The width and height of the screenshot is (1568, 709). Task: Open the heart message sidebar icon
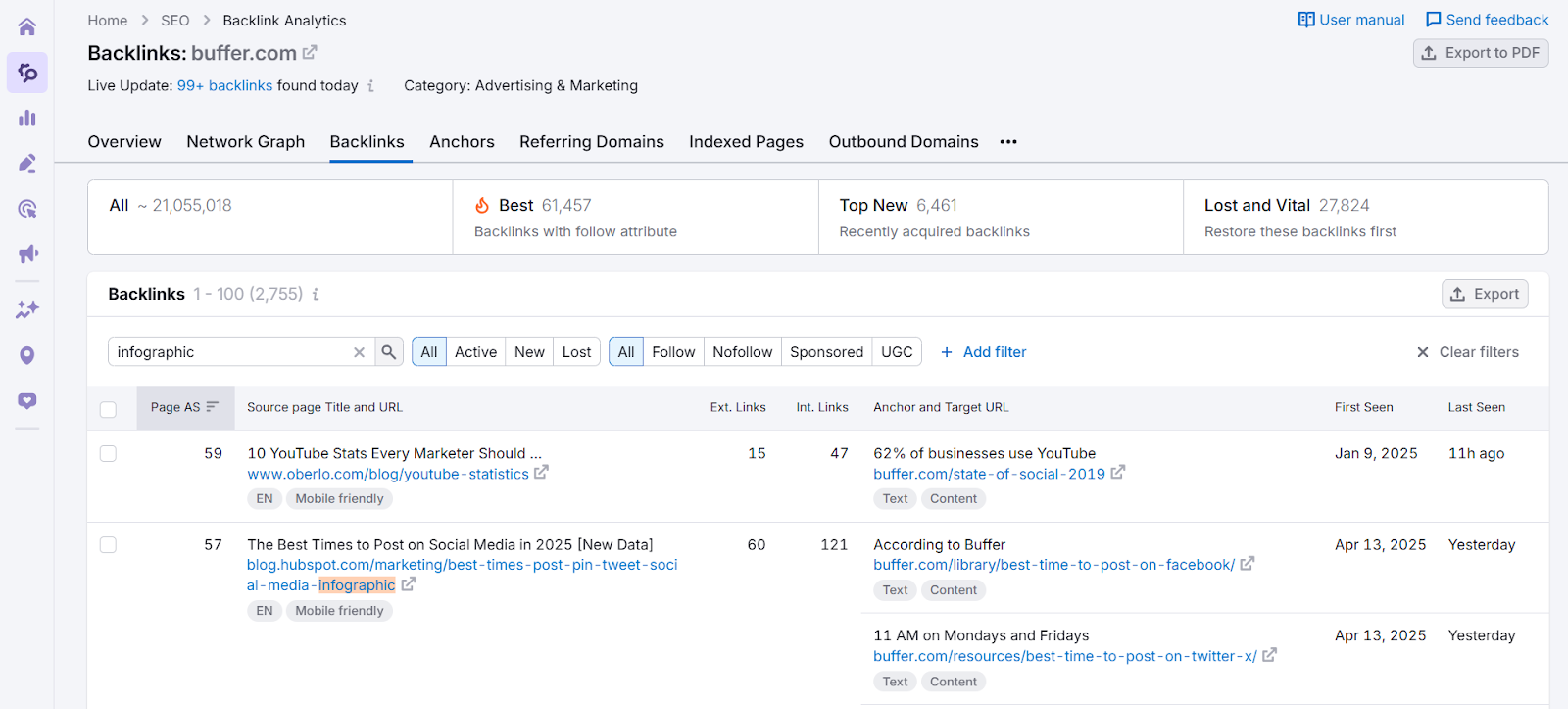pos(27,400)
